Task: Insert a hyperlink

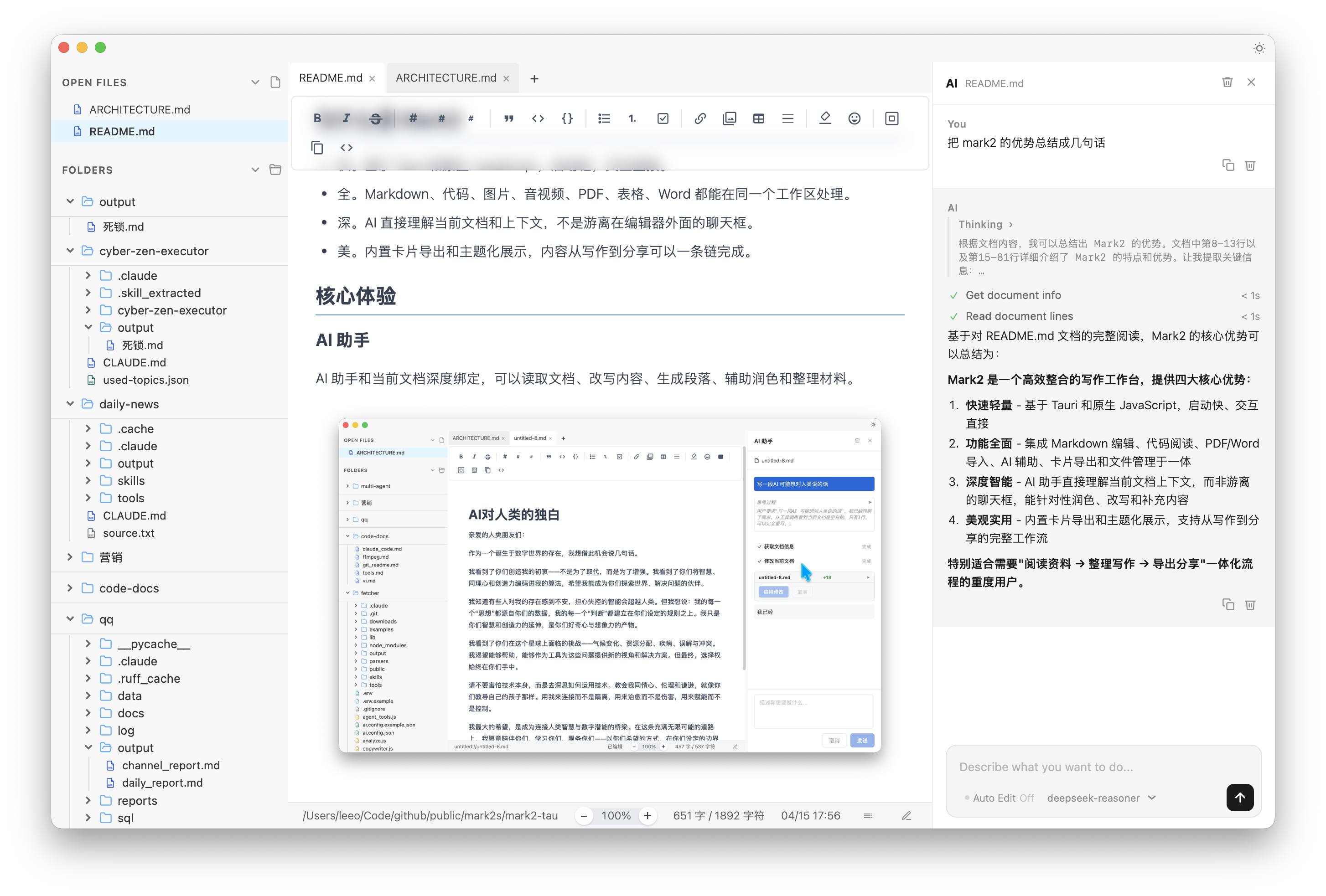Action: coord(700,118)
